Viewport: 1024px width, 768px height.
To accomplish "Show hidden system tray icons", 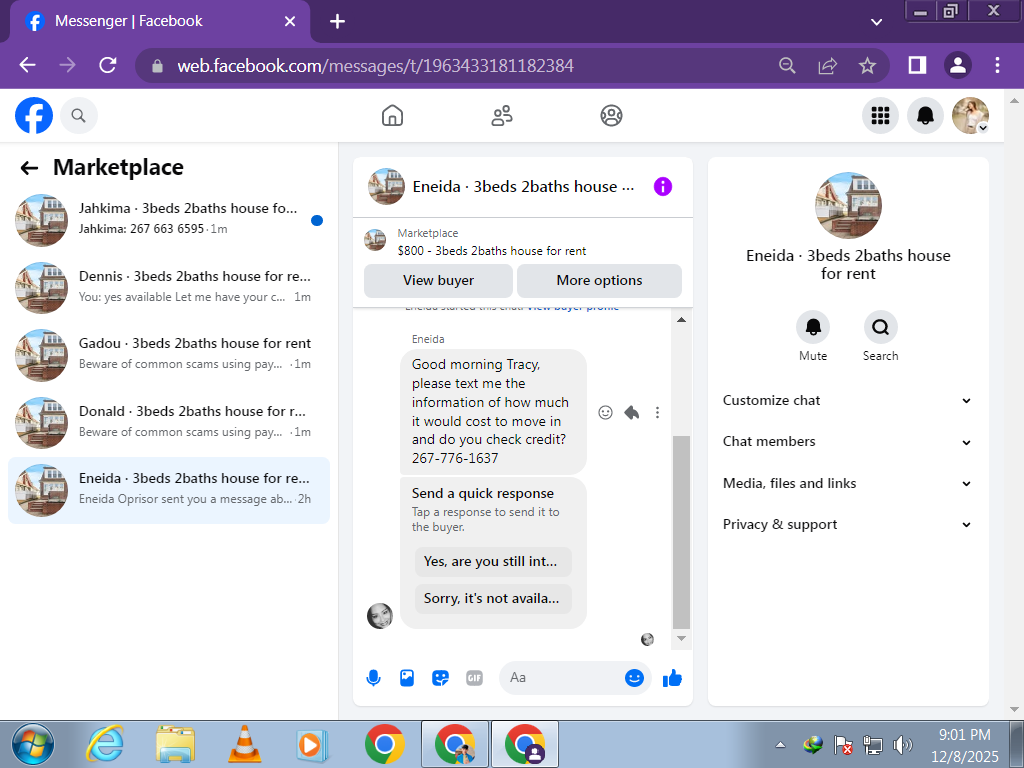I will (x=780, y=745).
